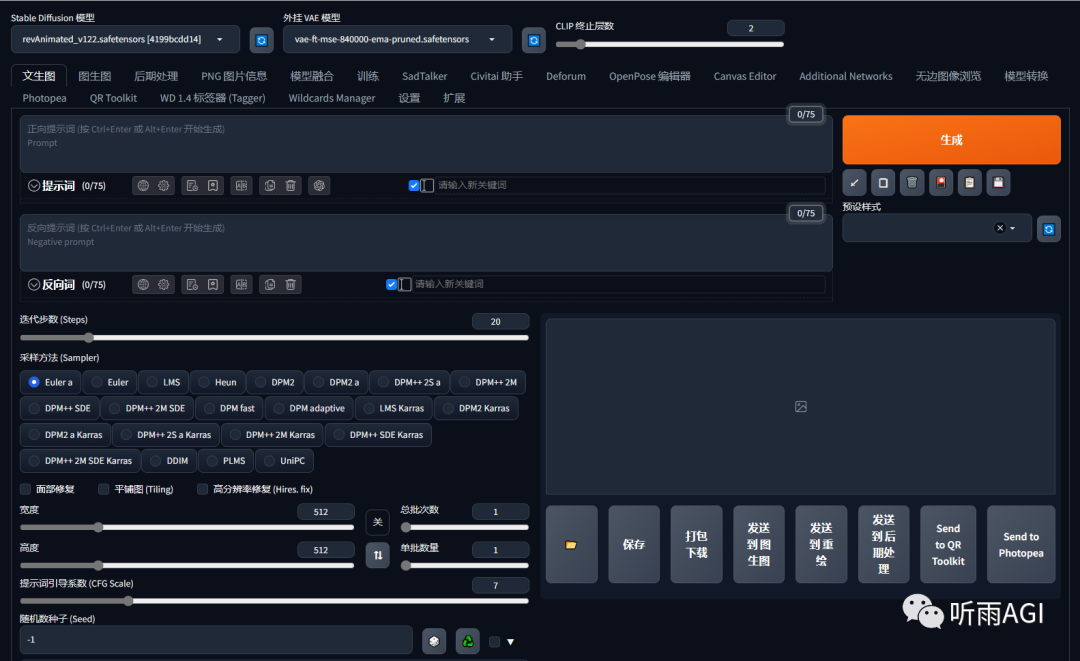
Task: Refresh the 预设样式 preset styles list
Action: coord(1048,229)
